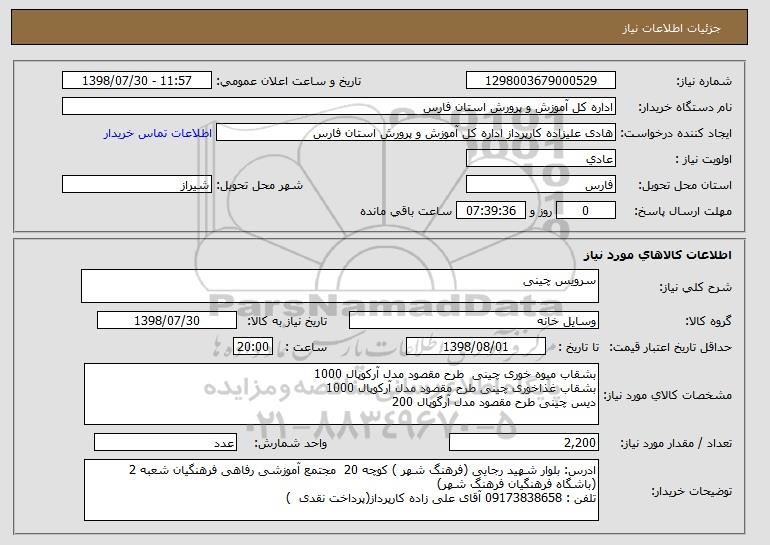Click the label تاریخ نیاز به کالا
This screenshot has height=545, width=770.
[x=287, y=321]
